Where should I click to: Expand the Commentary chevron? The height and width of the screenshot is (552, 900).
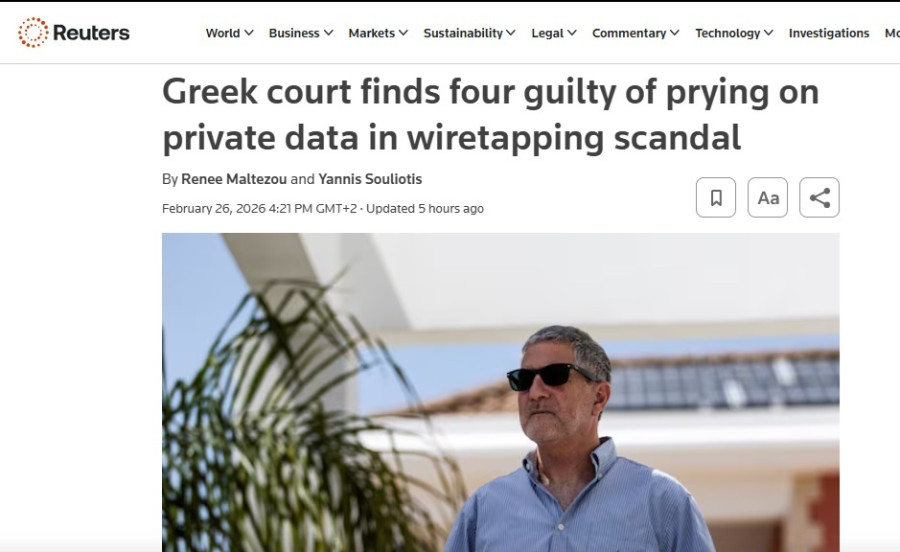pyautogui.click(x=674, y=33)
